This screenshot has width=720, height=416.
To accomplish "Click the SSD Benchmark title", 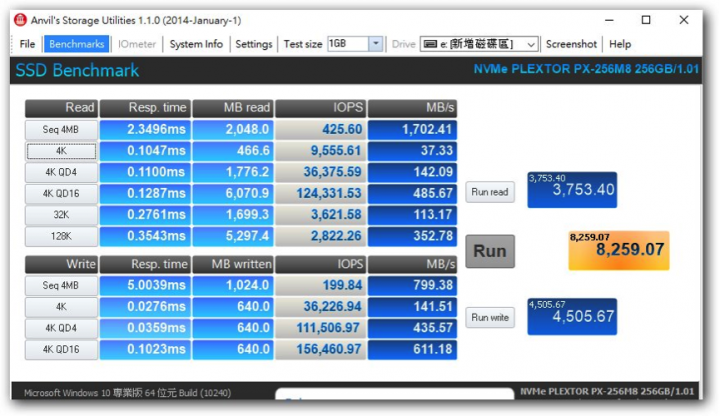I will 77,70.
